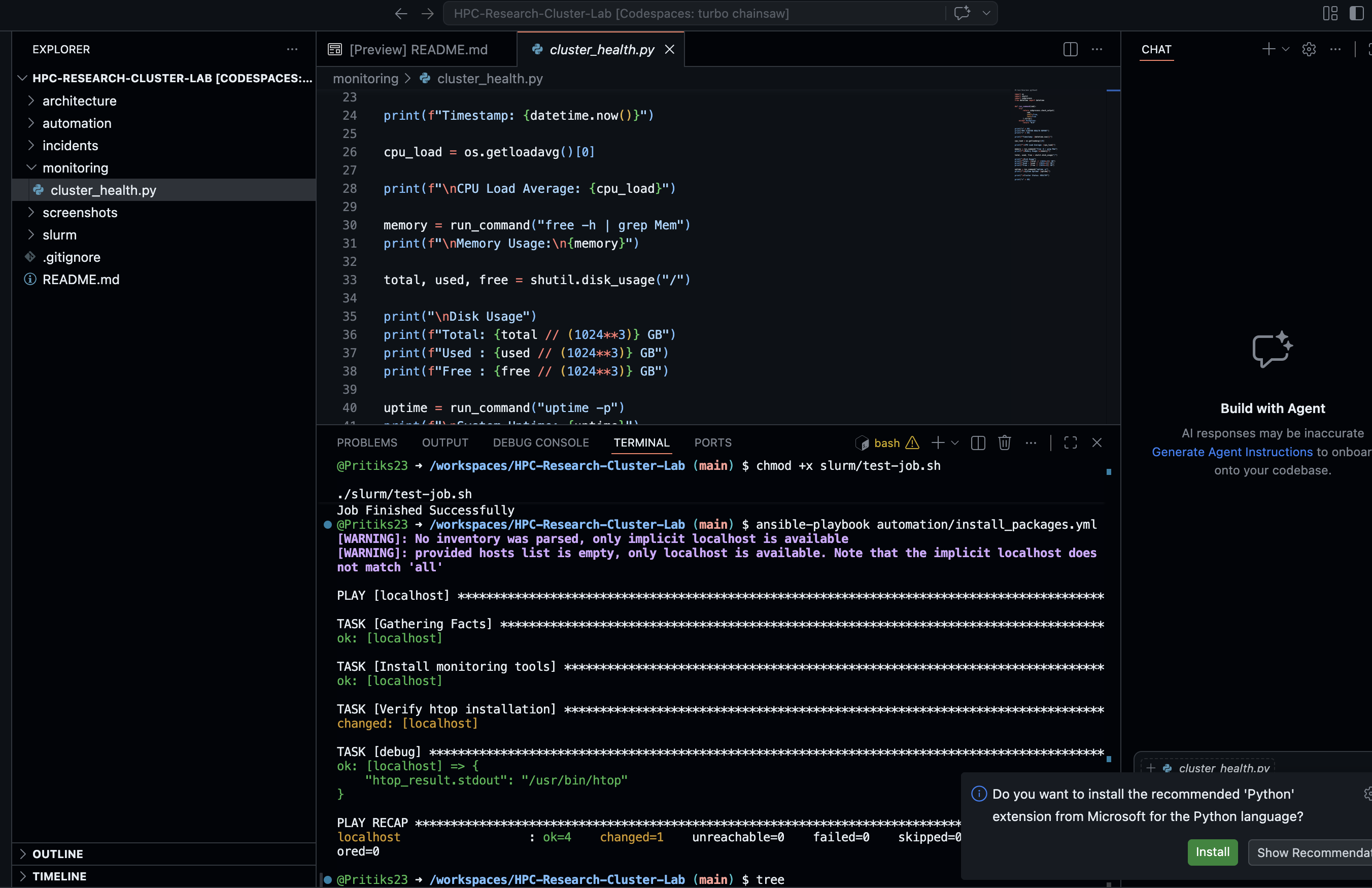The width and height of the screenshot is (1372, 888).
Task: Click line number 33 in the gutter
Action: tap(349, 280)
